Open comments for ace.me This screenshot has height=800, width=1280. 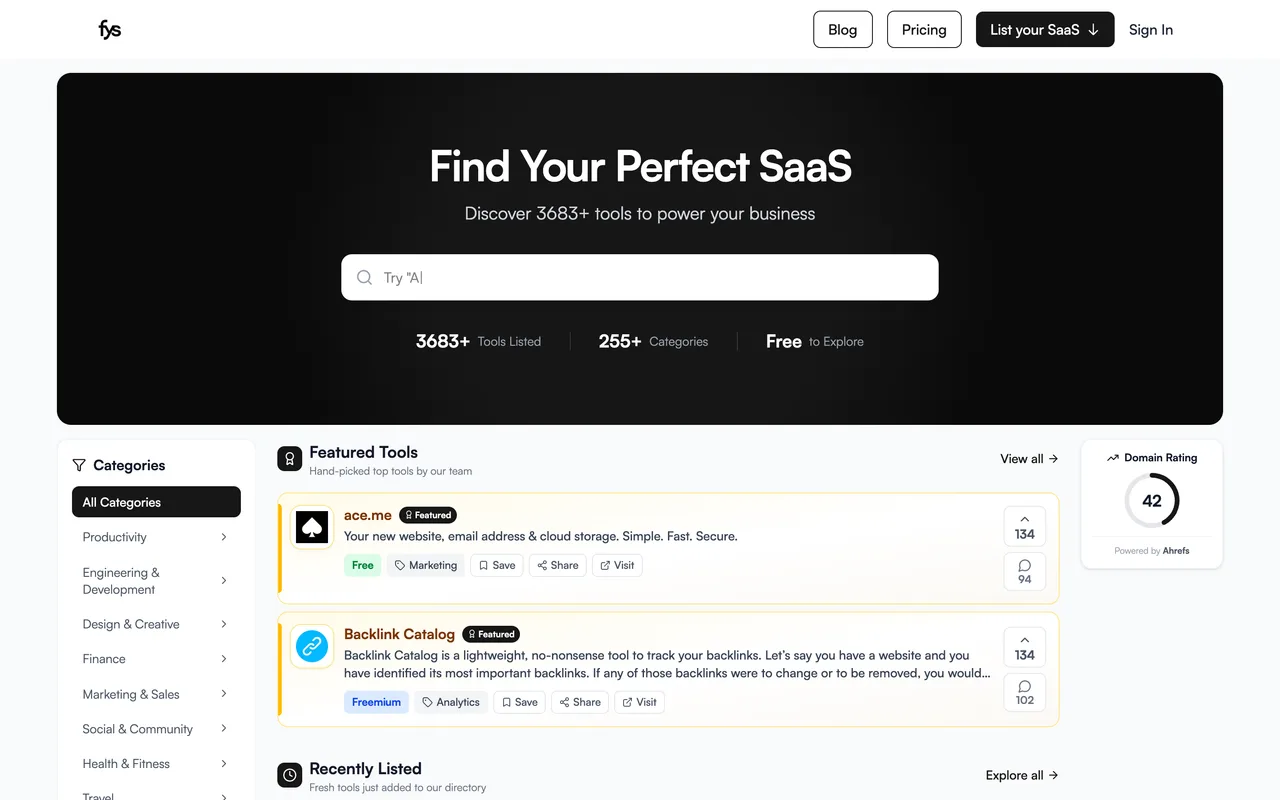(1024, 572)
